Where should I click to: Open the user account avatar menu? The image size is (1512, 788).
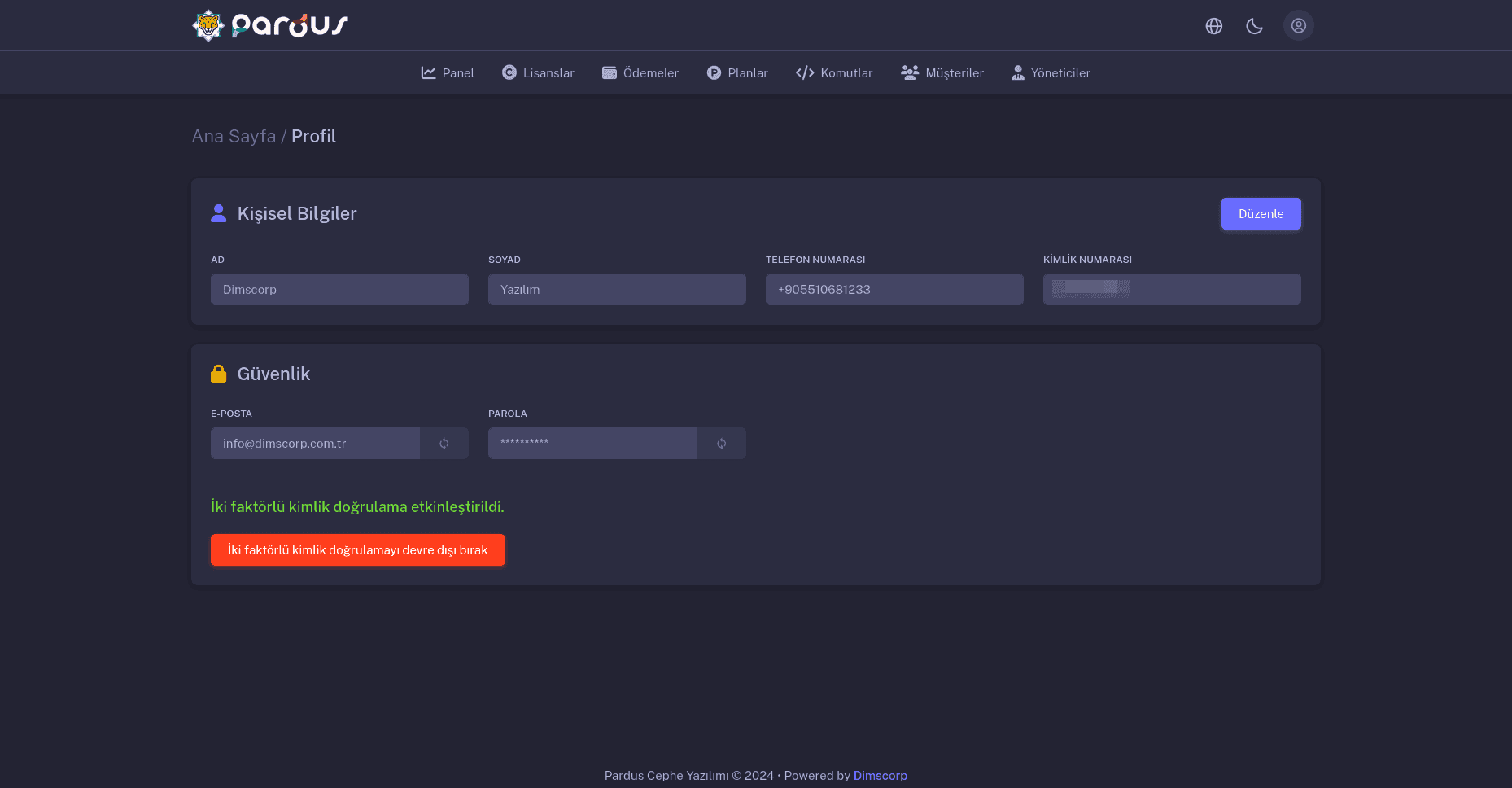[1298, 25]
